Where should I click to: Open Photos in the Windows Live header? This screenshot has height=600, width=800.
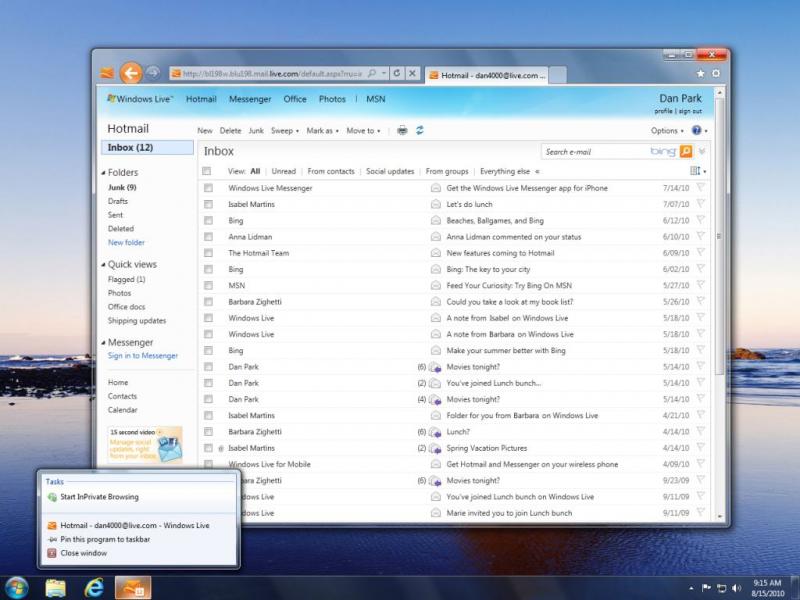coord(332,99)
